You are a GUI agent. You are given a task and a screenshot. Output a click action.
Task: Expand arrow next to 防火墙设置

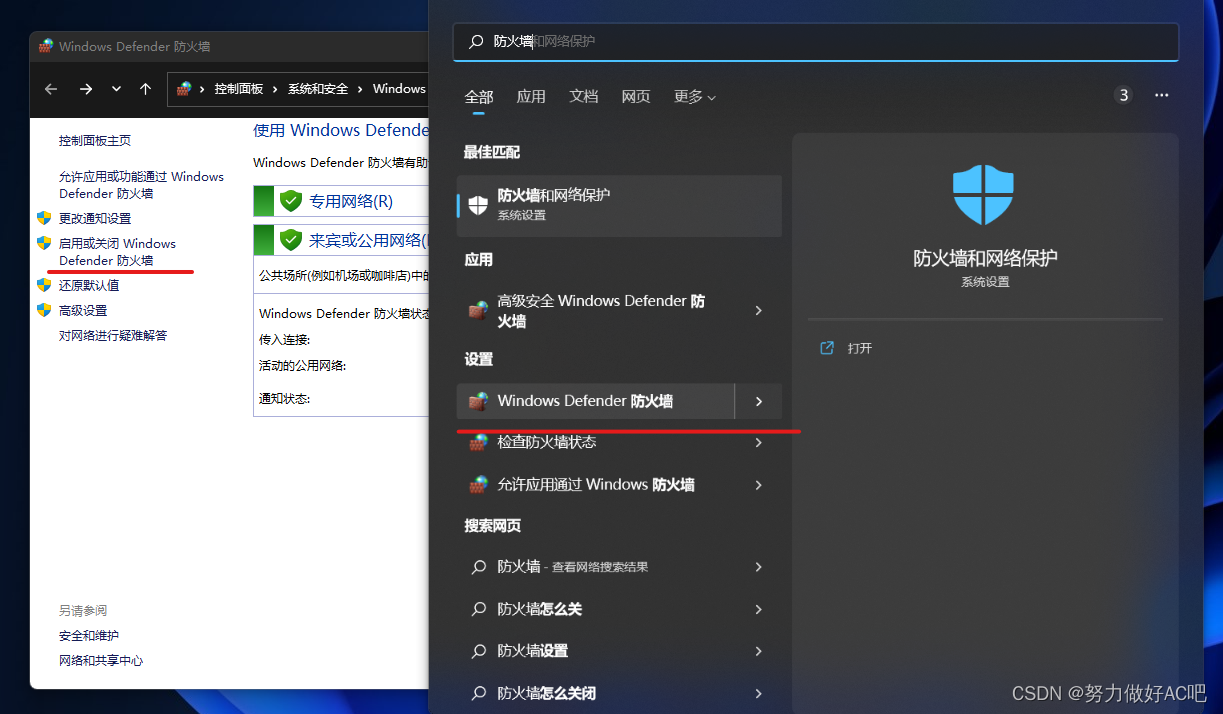coord(758,651)
